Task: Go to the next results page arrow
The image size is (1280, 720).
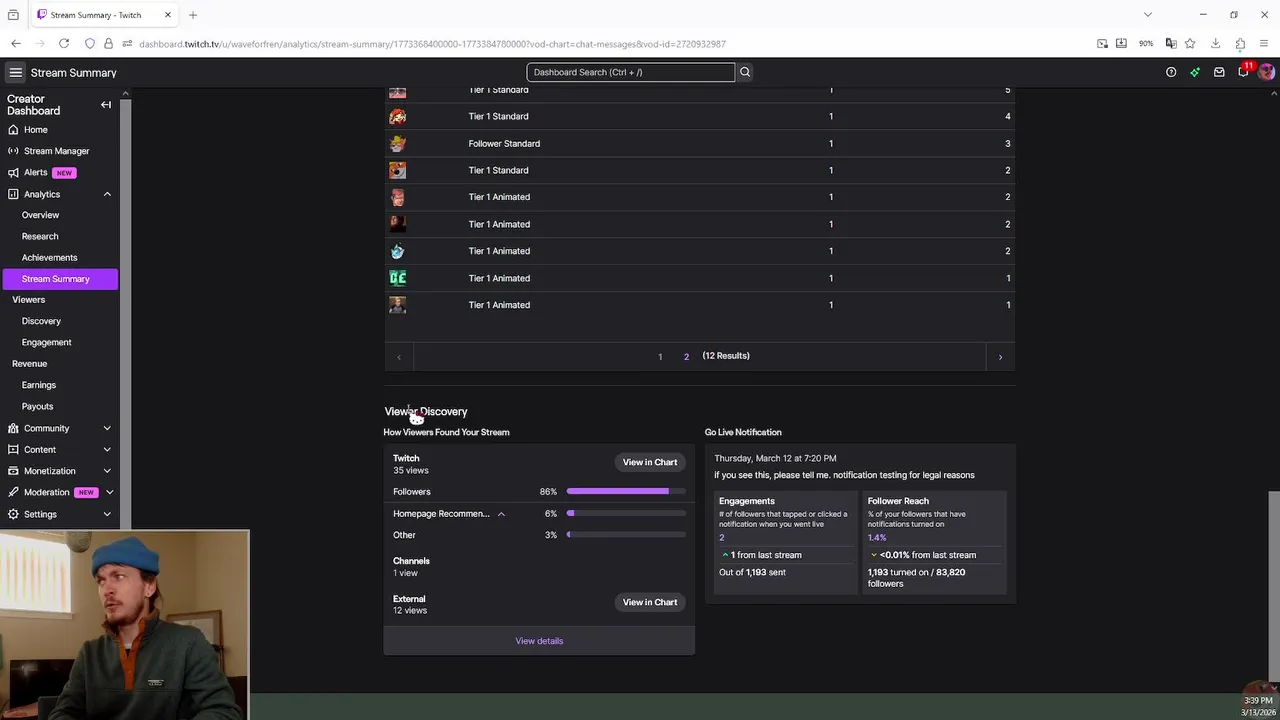Action: pyautogui.click(x=1000, y=357)
